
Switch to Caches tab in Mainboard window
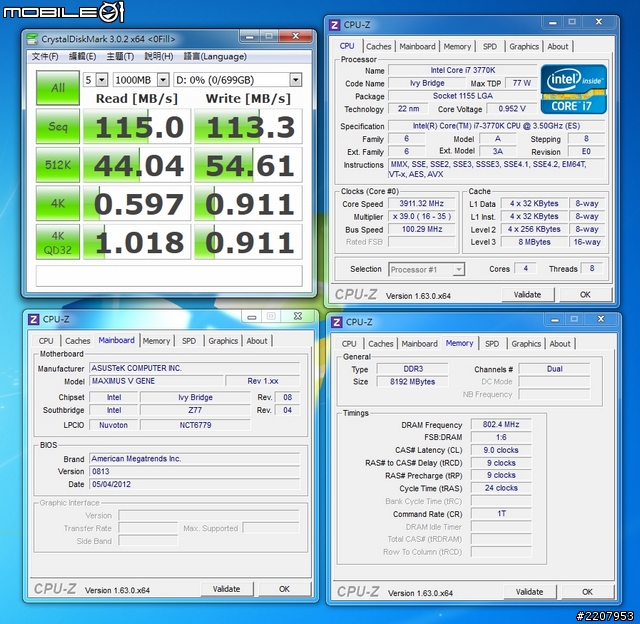78,341
